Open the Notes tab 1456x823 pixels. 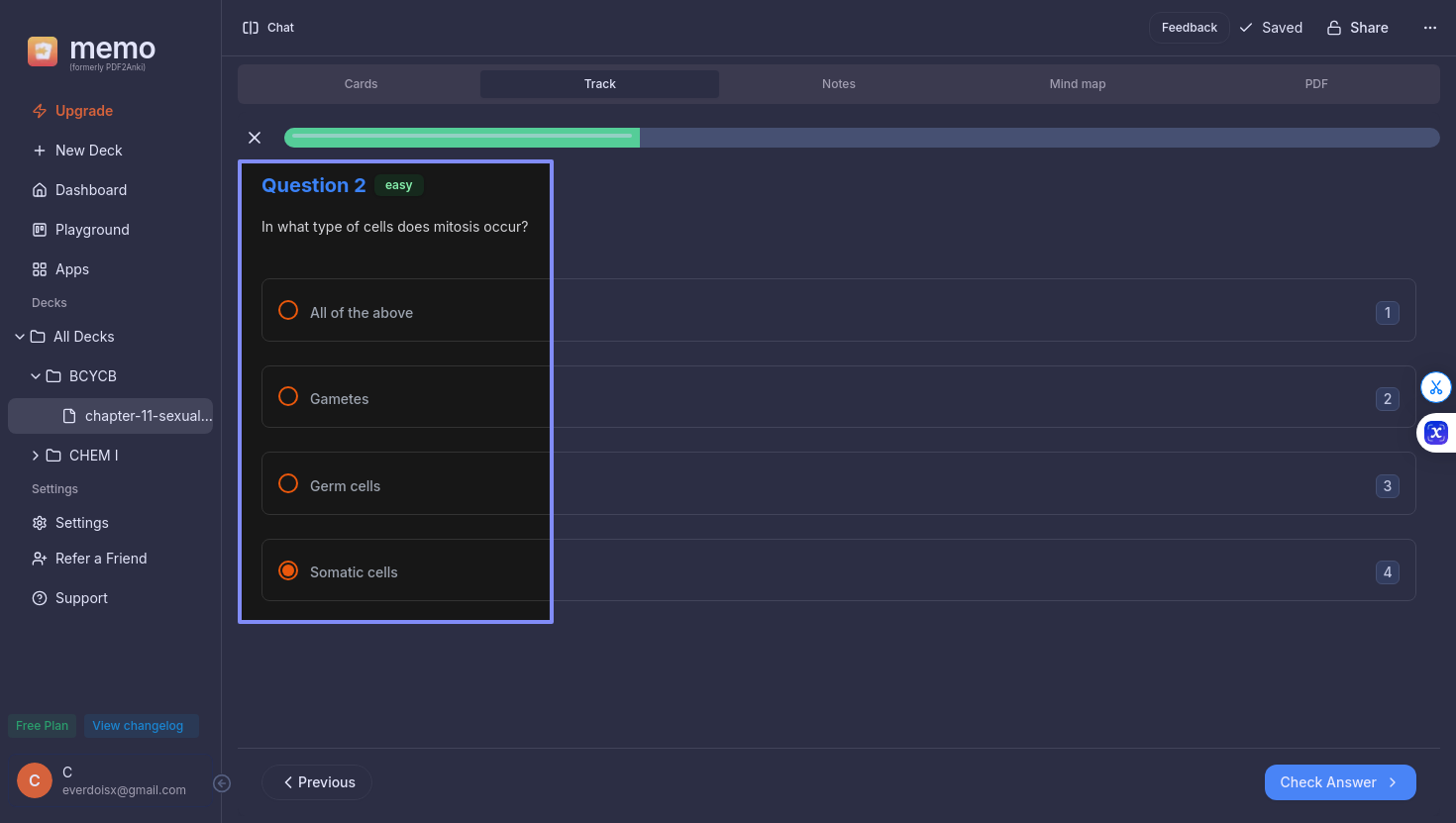click(x=838, y=84)
